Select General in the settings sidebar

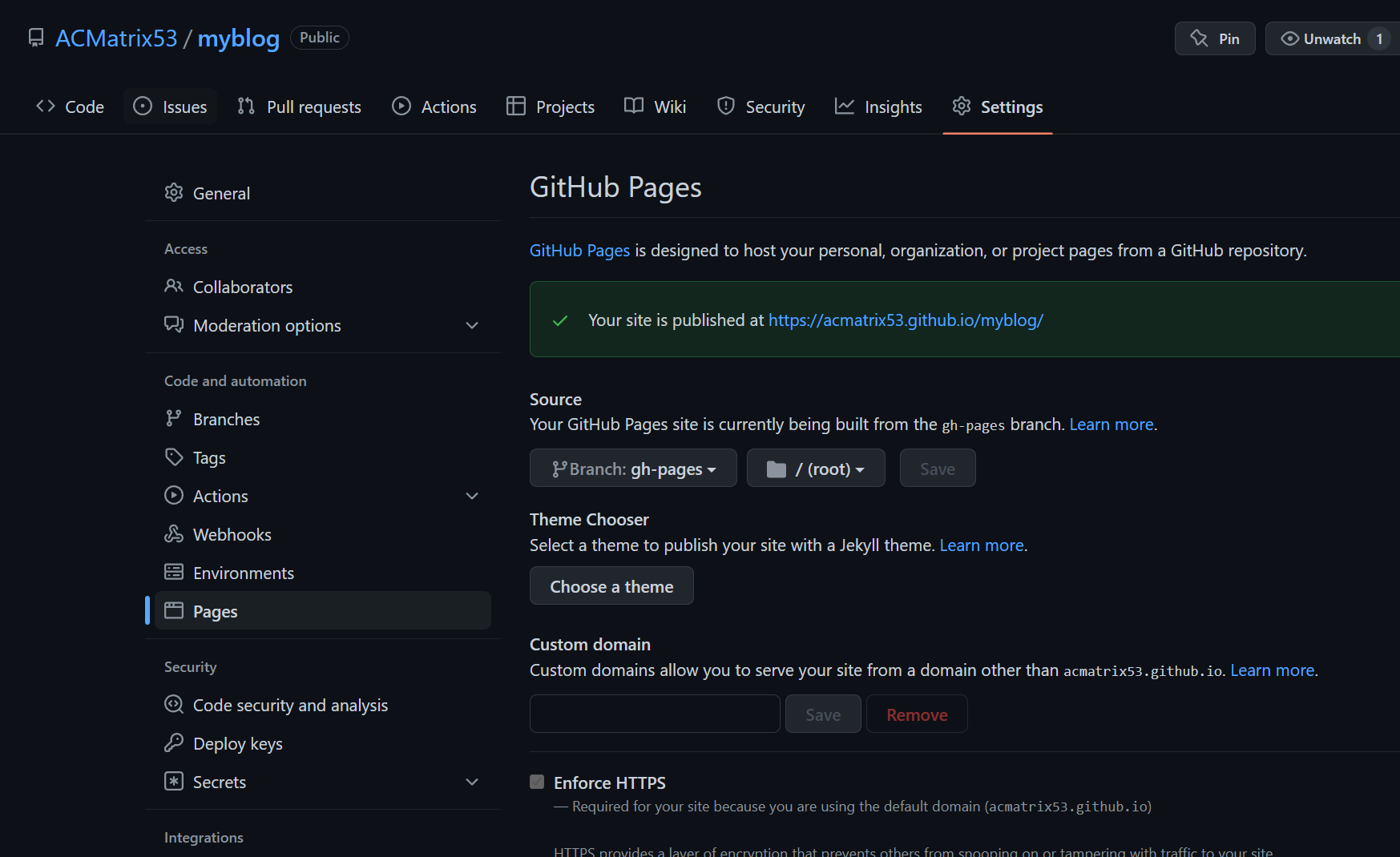323,193
